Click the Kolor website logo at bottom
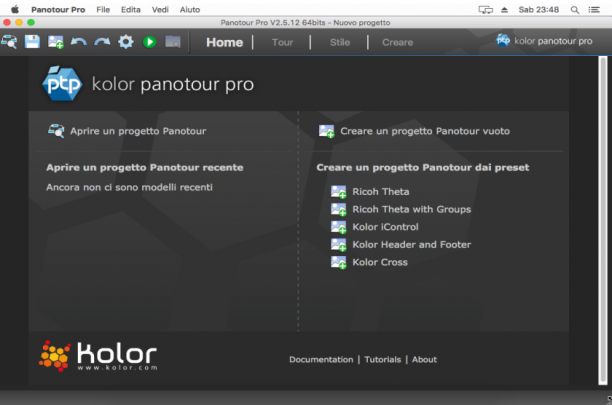The height and width of the screenshot is (405, 612). coord(98,356)
